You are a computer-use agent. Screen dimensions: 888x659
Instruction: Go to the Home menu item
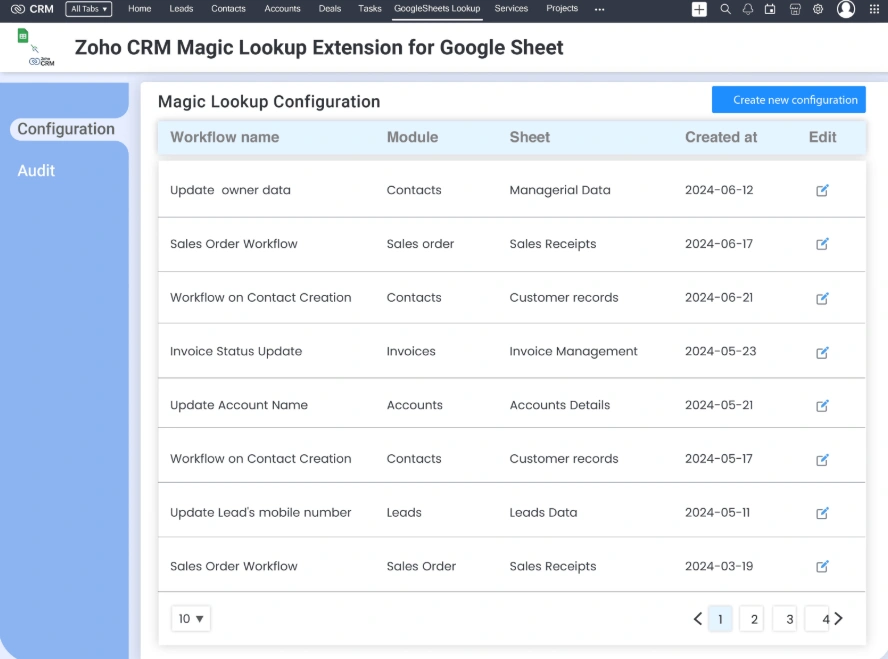coord(139,8)
